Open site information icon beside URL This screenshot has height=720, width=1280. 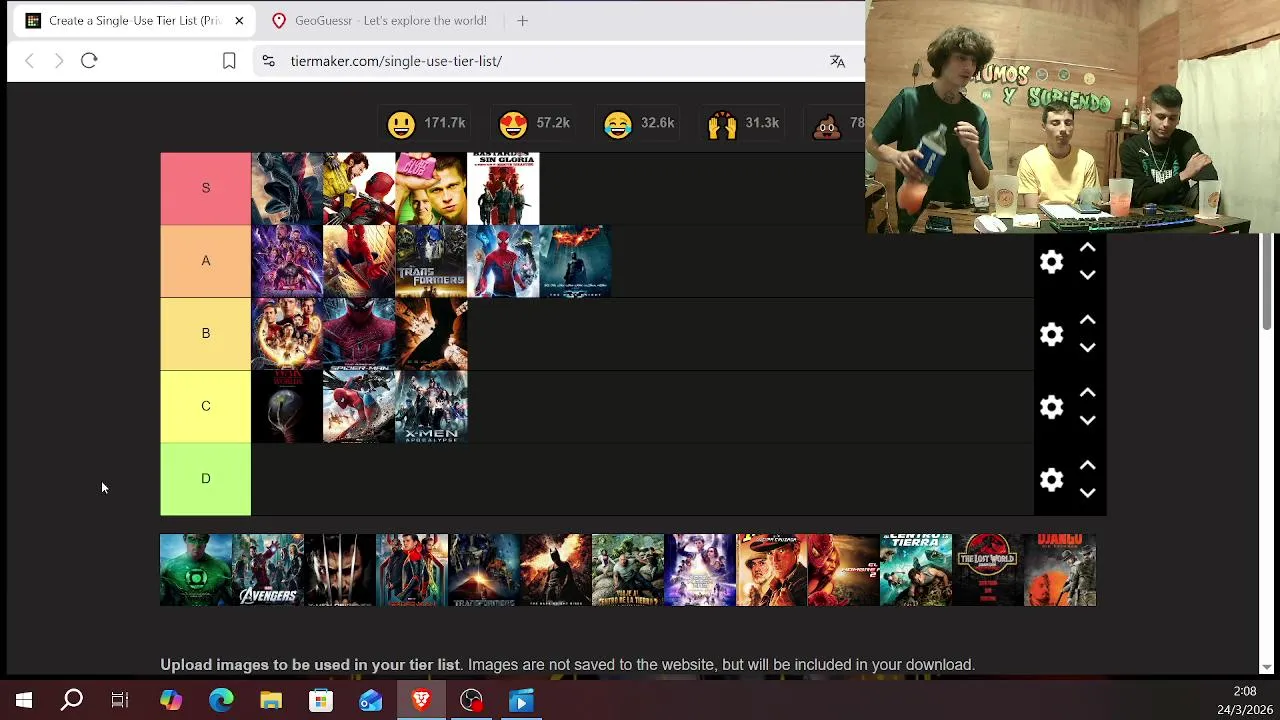tap(268, 61)
